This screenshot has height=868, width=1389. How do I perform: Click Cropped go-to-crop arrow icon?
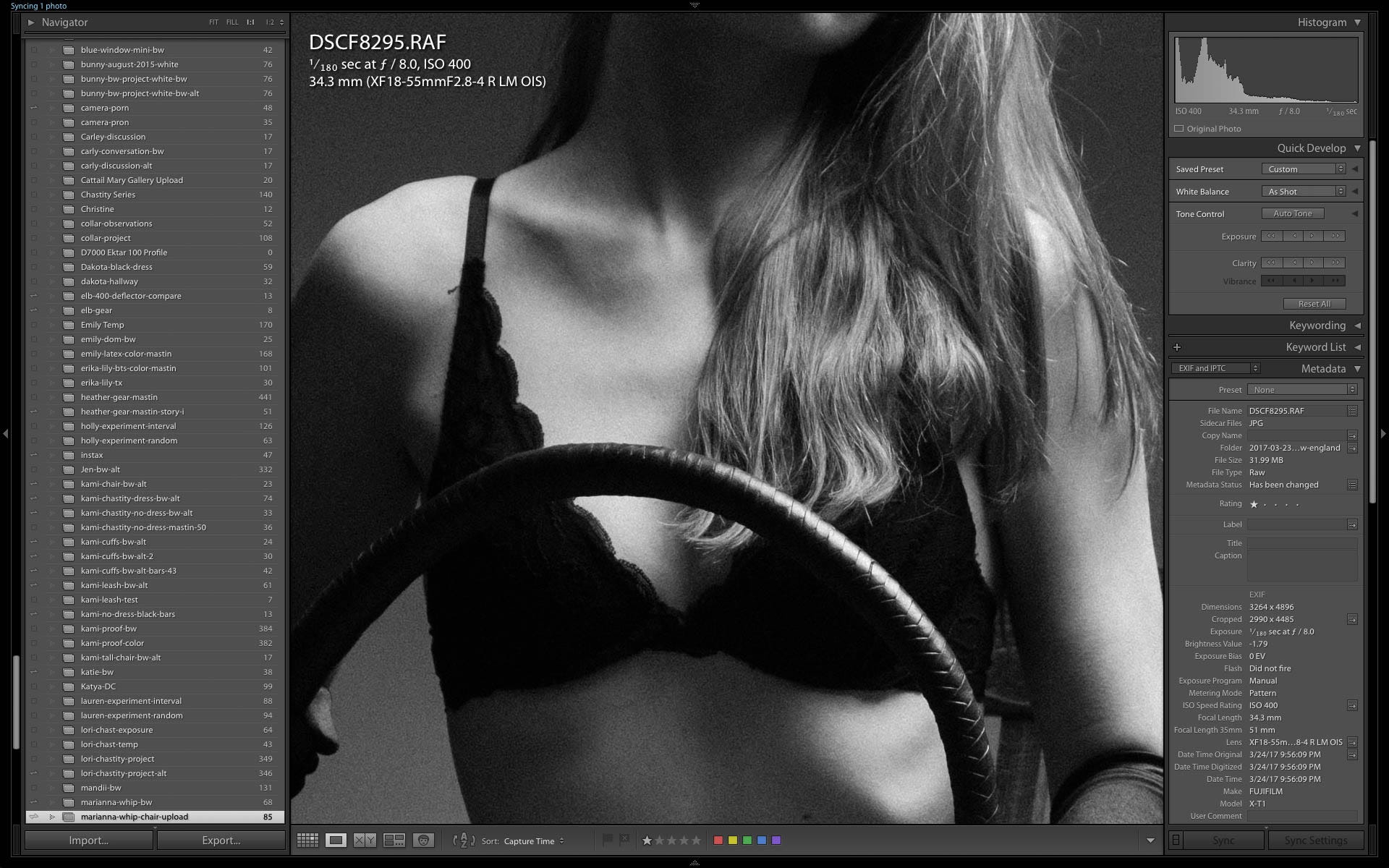point(1352,619)
